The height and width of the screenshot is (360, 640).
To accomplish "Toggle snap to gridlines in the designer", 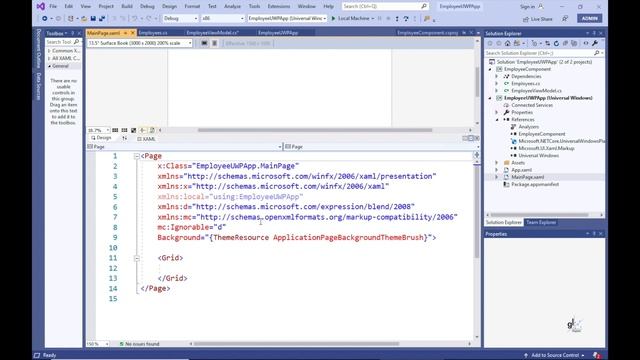I will pos(124,130).
